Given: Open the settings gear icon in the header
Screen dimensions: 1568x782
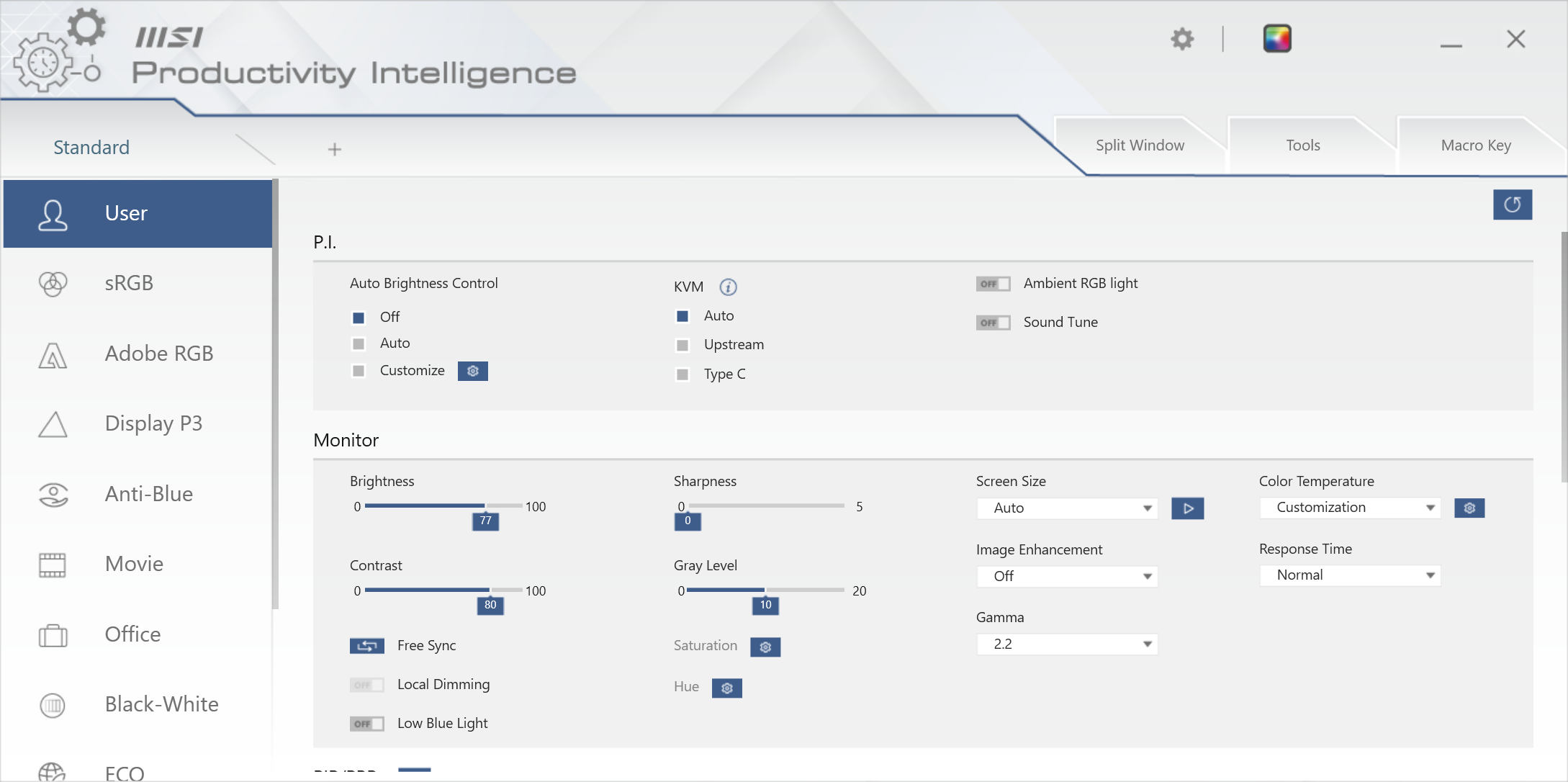Looking at the screenshot, I should tap(1182, 39).
